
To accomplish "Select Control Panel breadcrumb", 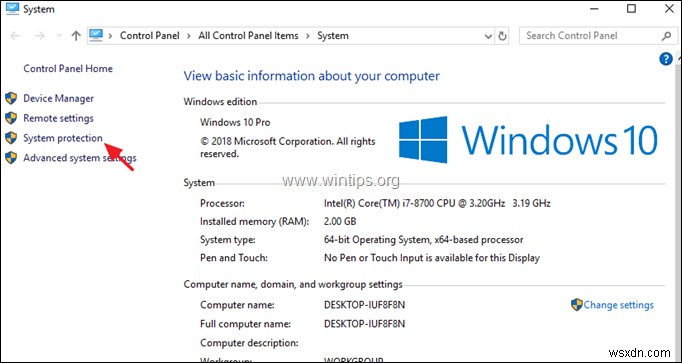I will [150, 36].
